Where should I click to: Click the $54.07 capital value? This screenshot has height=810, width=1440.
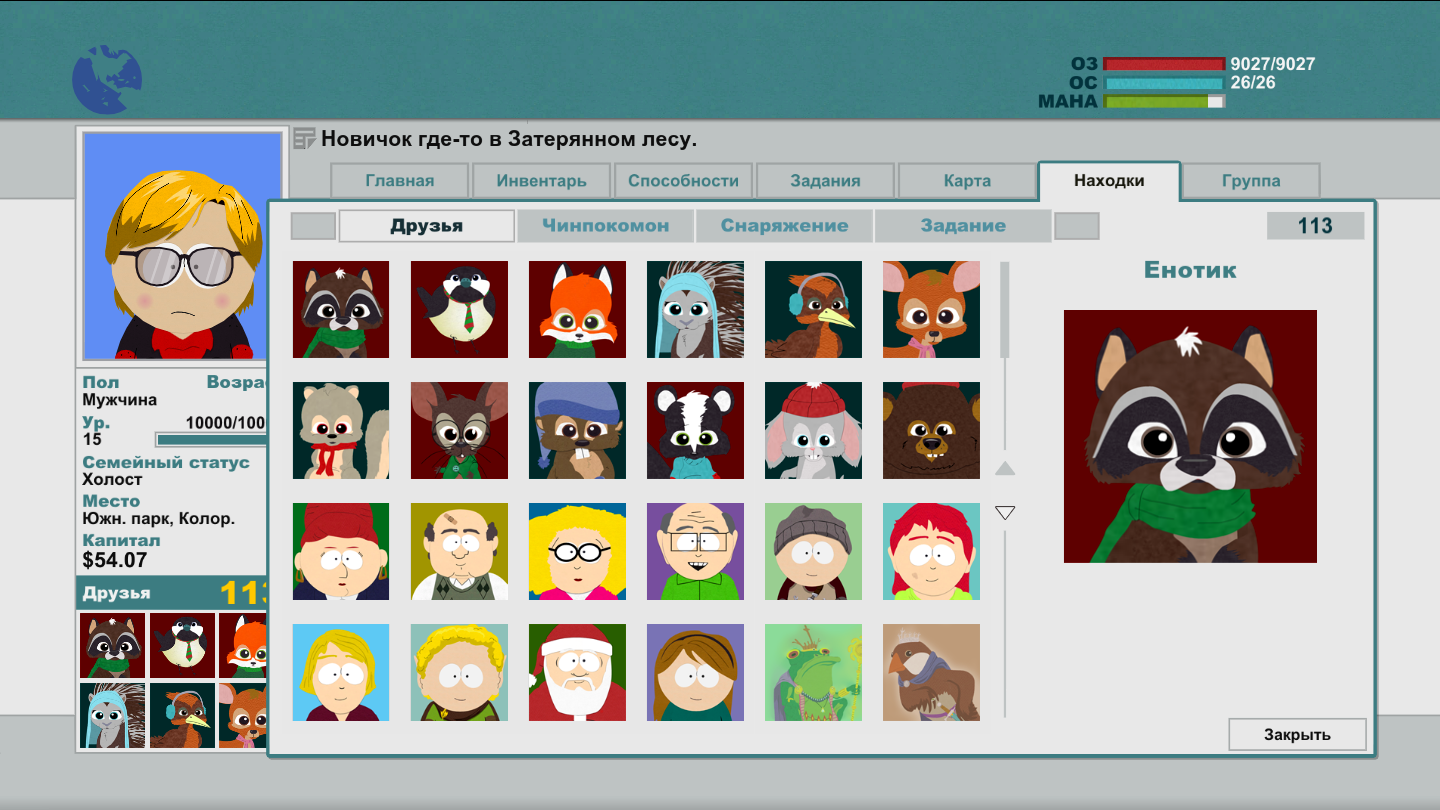(115, 560)
